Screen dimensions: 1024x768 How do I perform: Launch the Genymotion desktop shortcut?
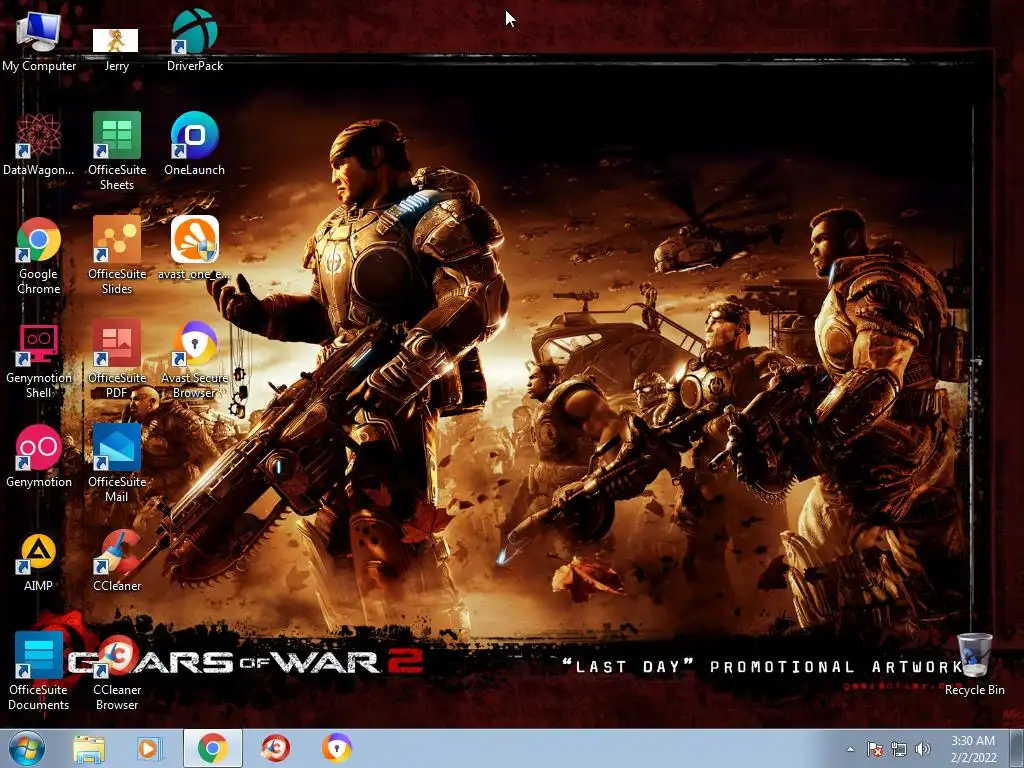pyautogui.click(x=39, y=456)
